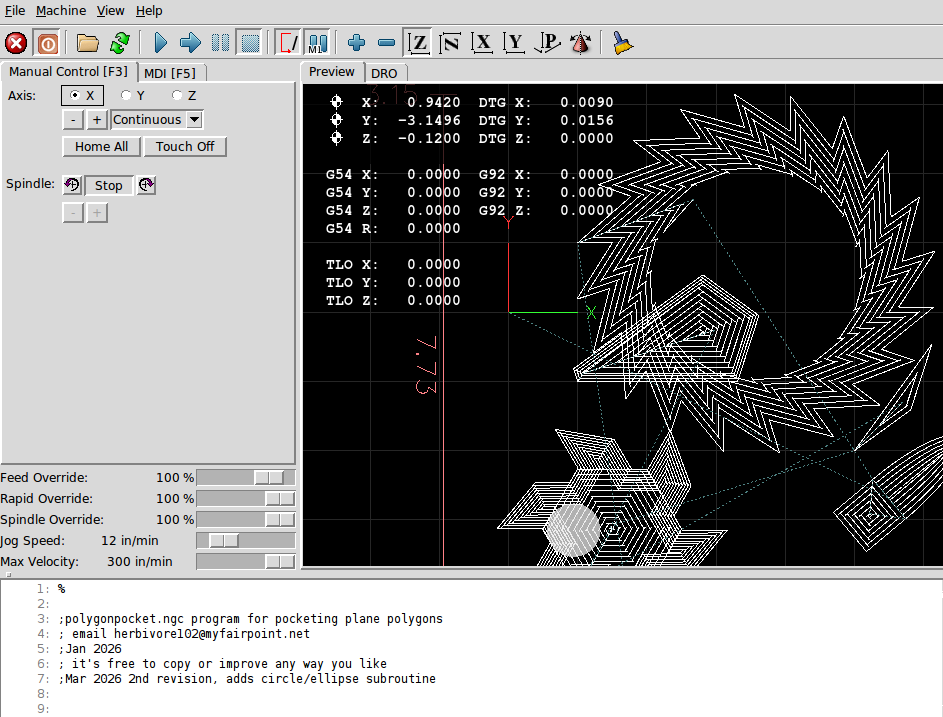Viewport: 943px width, 717px height.
Task: Click line 3 in the G-code listing
Action: [x=250, y=619]
